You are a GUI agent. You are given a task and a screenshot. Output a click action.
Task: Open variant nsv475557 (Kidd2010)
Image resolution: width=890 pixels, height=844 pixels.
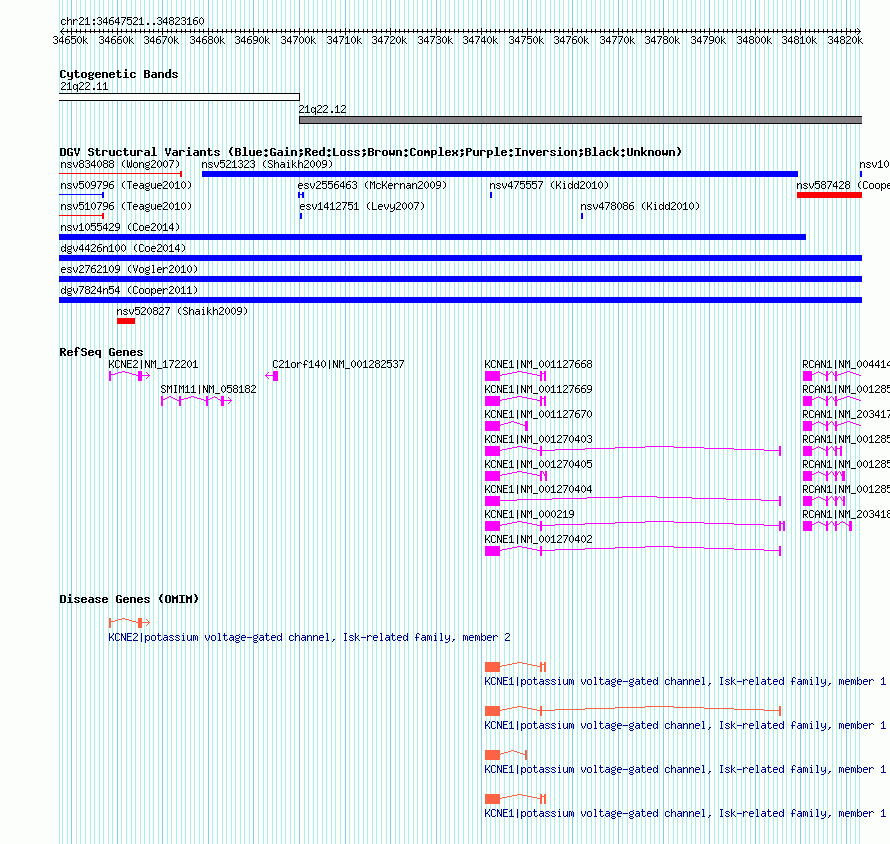point(549,185)
